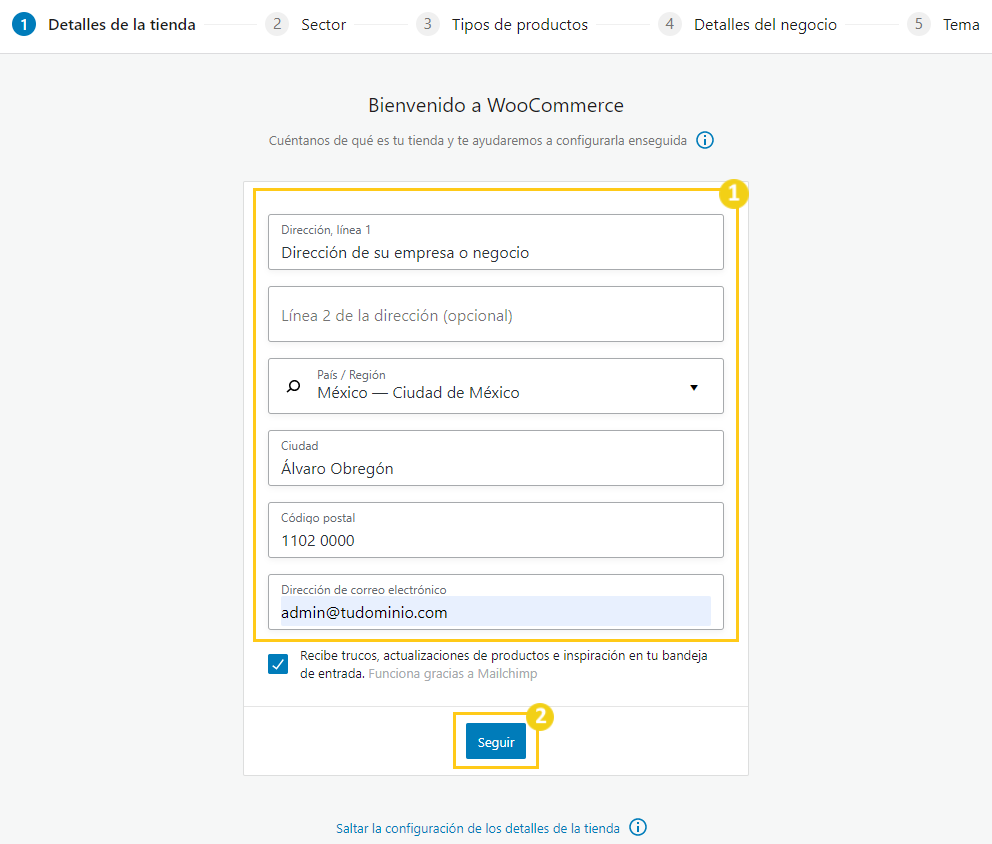Image resolution: width=992 pixels, height=844 pixels.
Task: Click the info icon beside the welcome subtitle
Action: click(705, 140)
